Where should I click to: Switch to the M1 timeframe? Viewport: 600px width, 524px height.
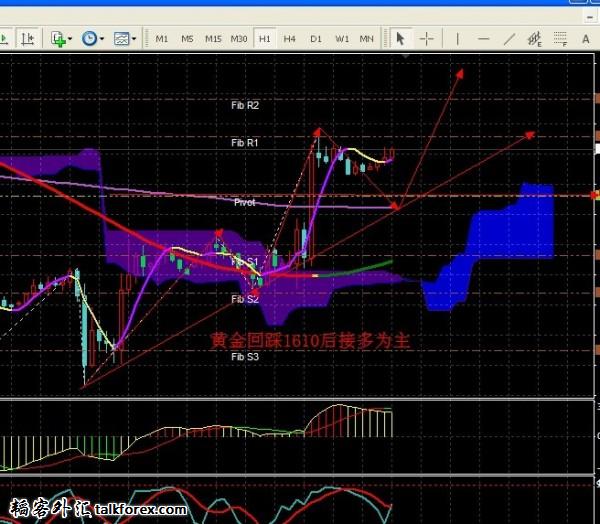click(x=161, y=39)
